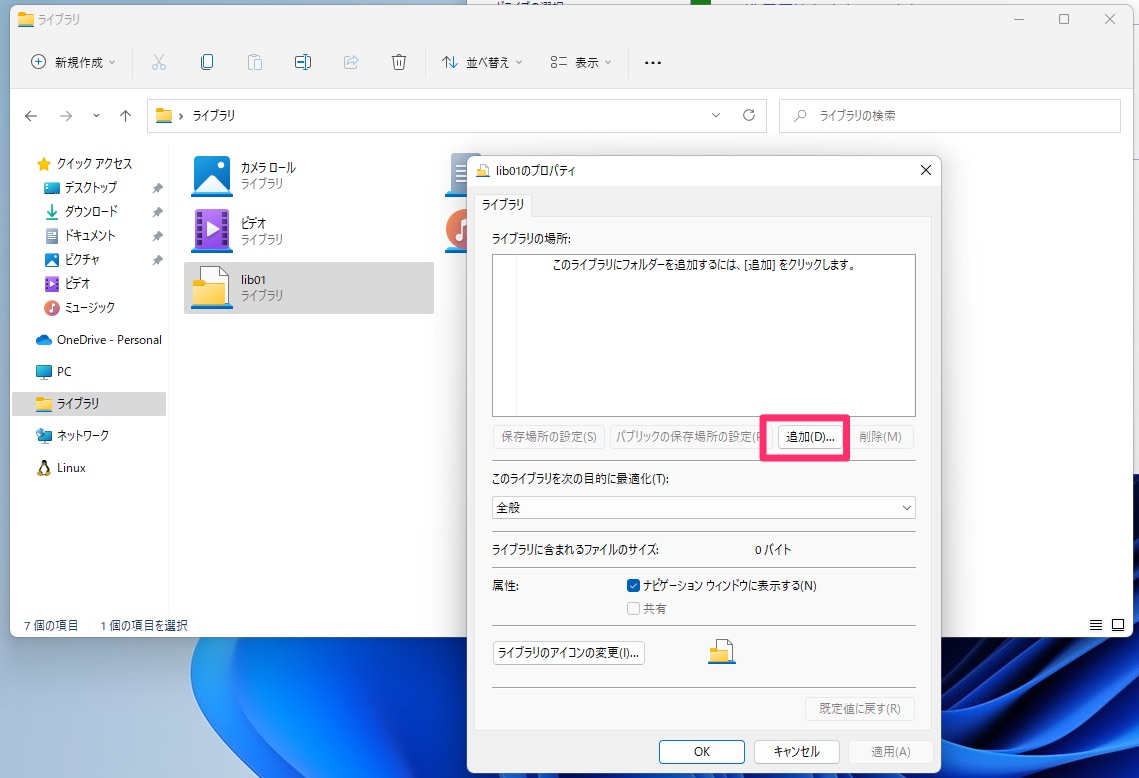The width and height of the screenshot is (1139, 778).
Task: Switch to details view icon in status bar
Action: click(1096, 625)
